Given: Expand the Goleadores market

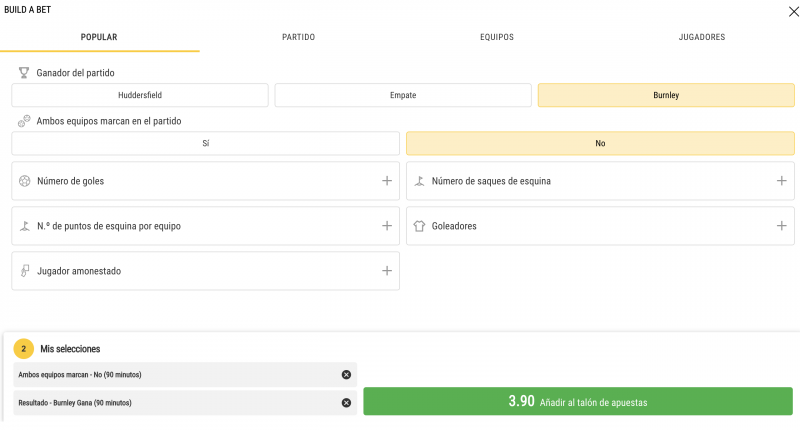Looking at the screenshot, I should tap(781, 226).
